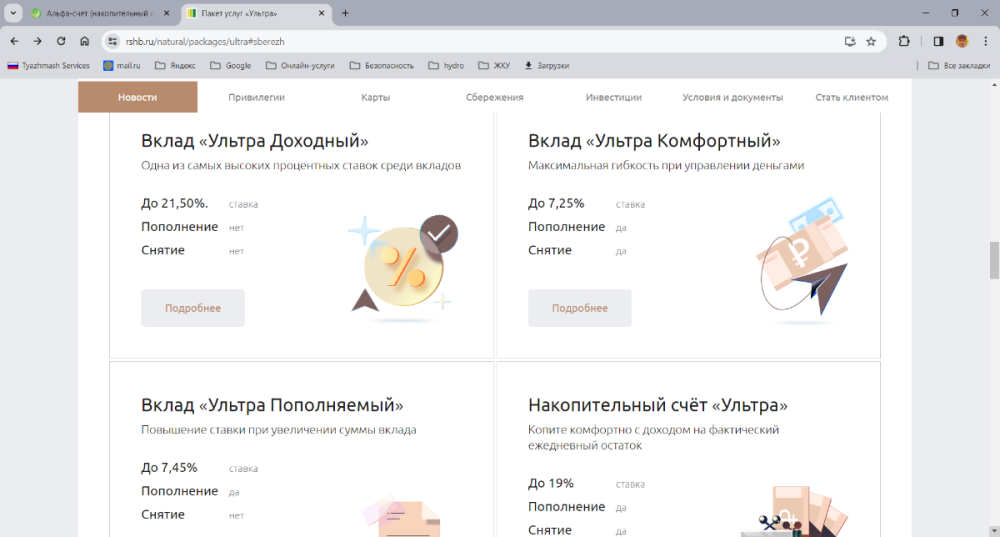The height and width of the screenshot is (537, 1000).
Task: Reload the current page
Action: tap(61, 41)
